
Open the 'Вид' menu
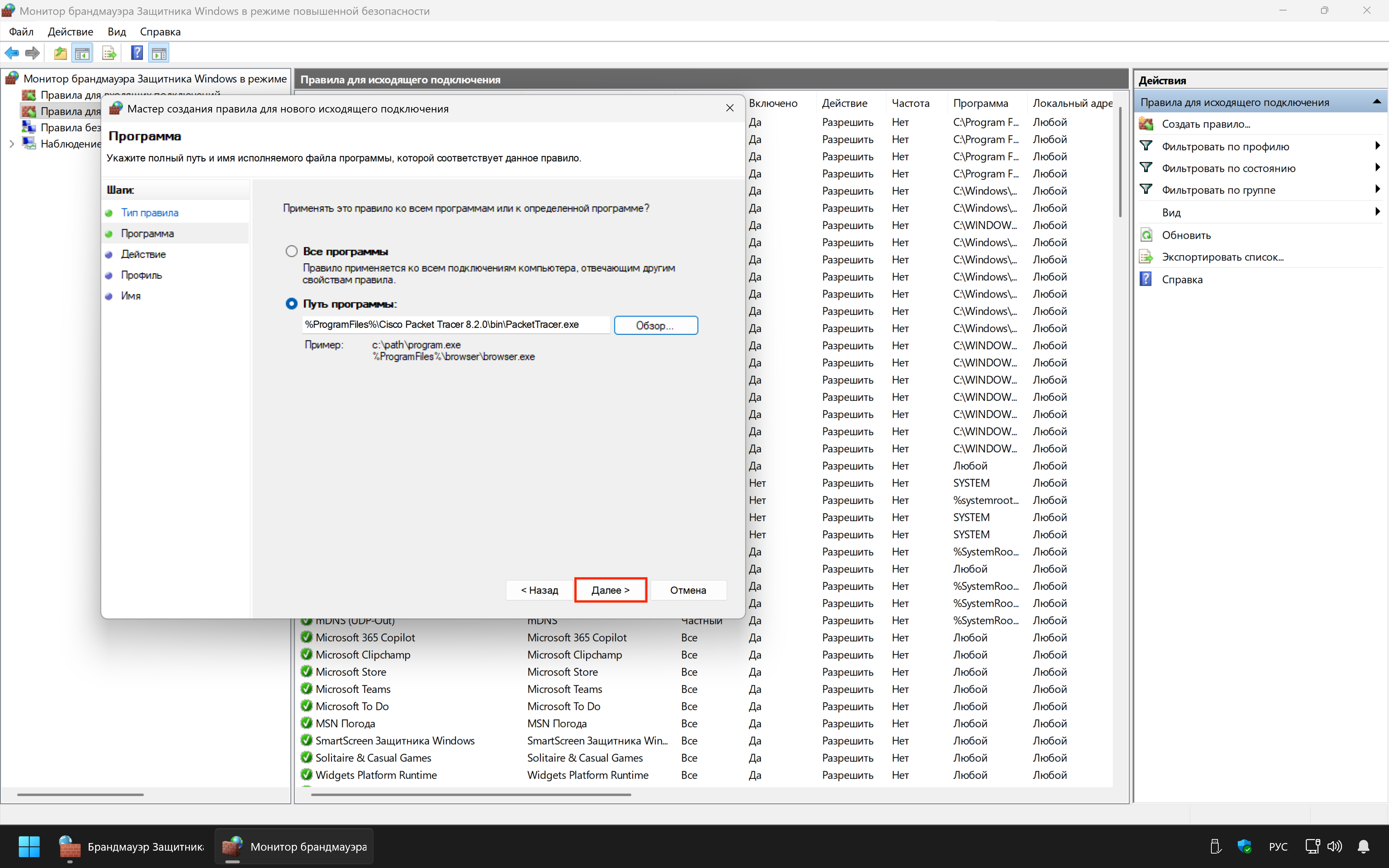pos(116,31)
